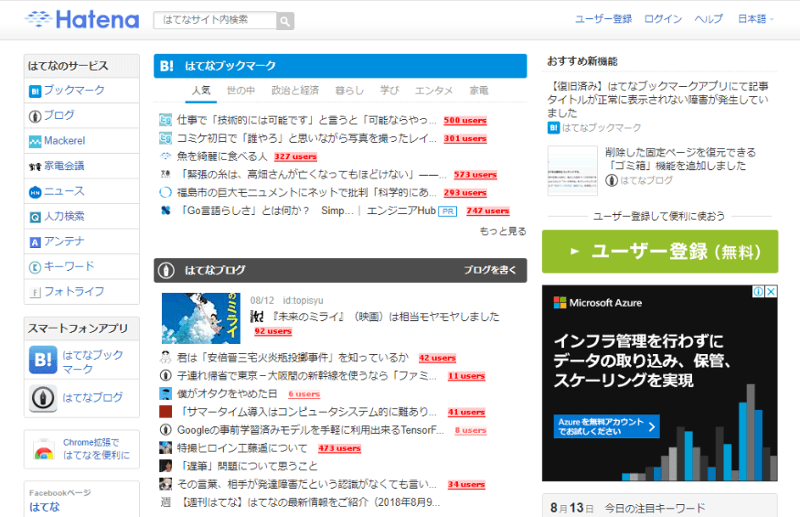Viewport: 800px width, 517px height.
Task: Select the 人気 tab
Action: [201, 90]
